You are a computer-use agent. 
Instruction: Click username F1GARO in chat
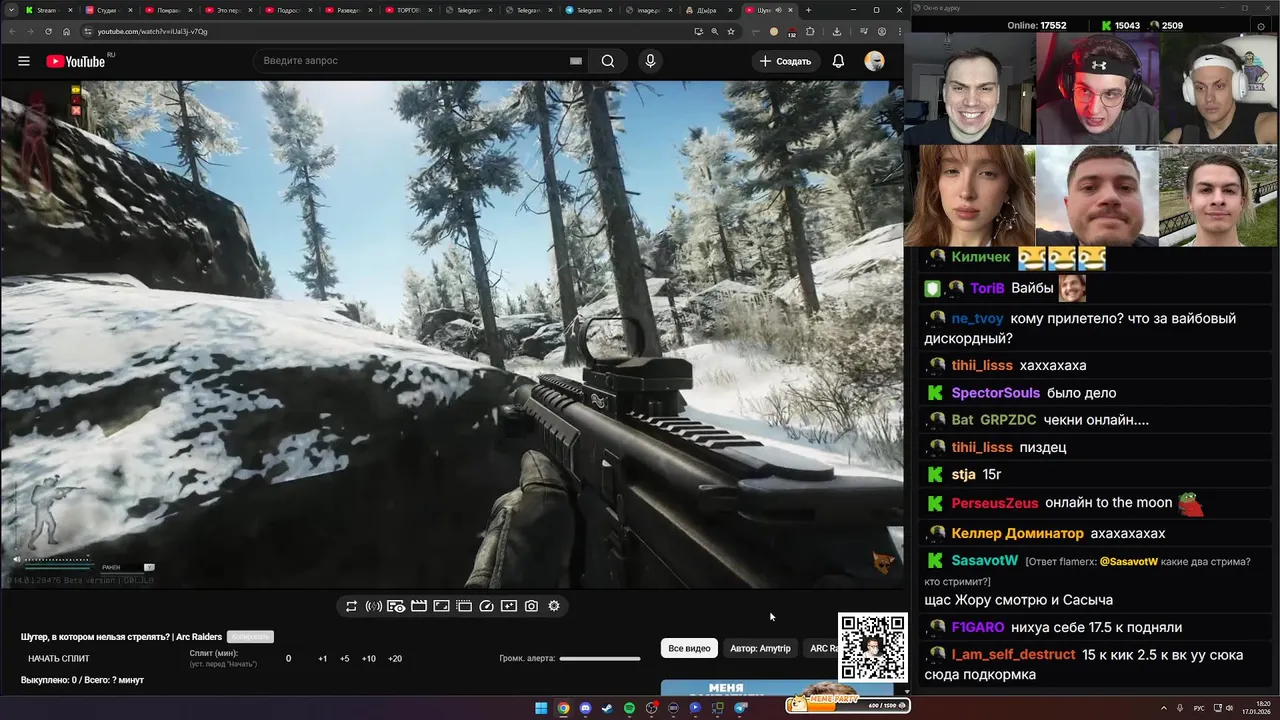coord(978,628)
